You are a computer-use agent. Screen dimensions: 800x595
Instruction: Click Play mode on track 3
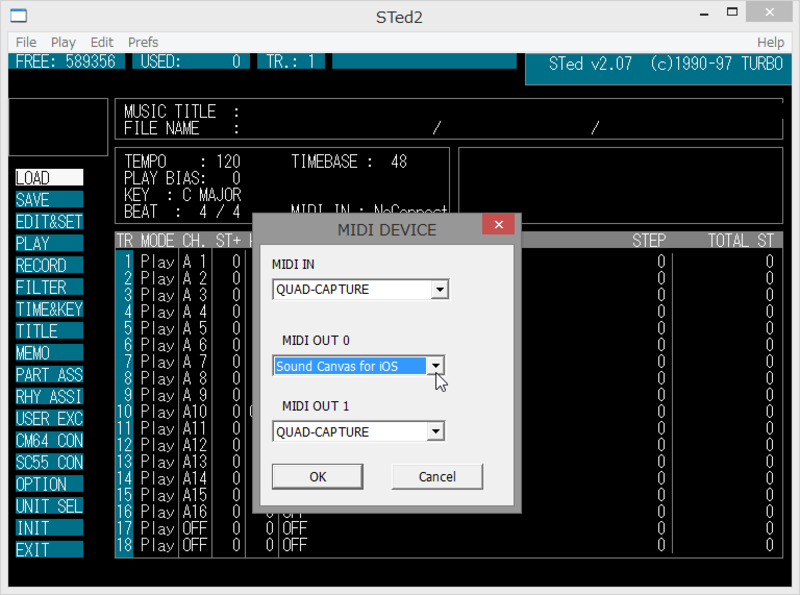pyautogui.click(x=157, y=295)
